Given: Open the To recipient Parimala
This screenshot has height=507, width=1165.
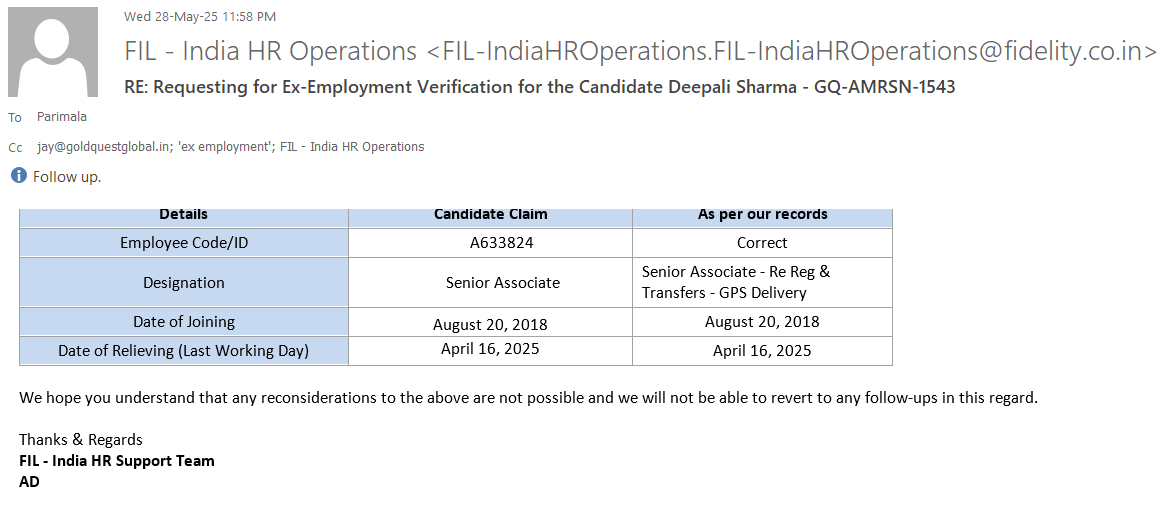Looking at the screenshot, I should pyautogui.click(x=62, y=117).
